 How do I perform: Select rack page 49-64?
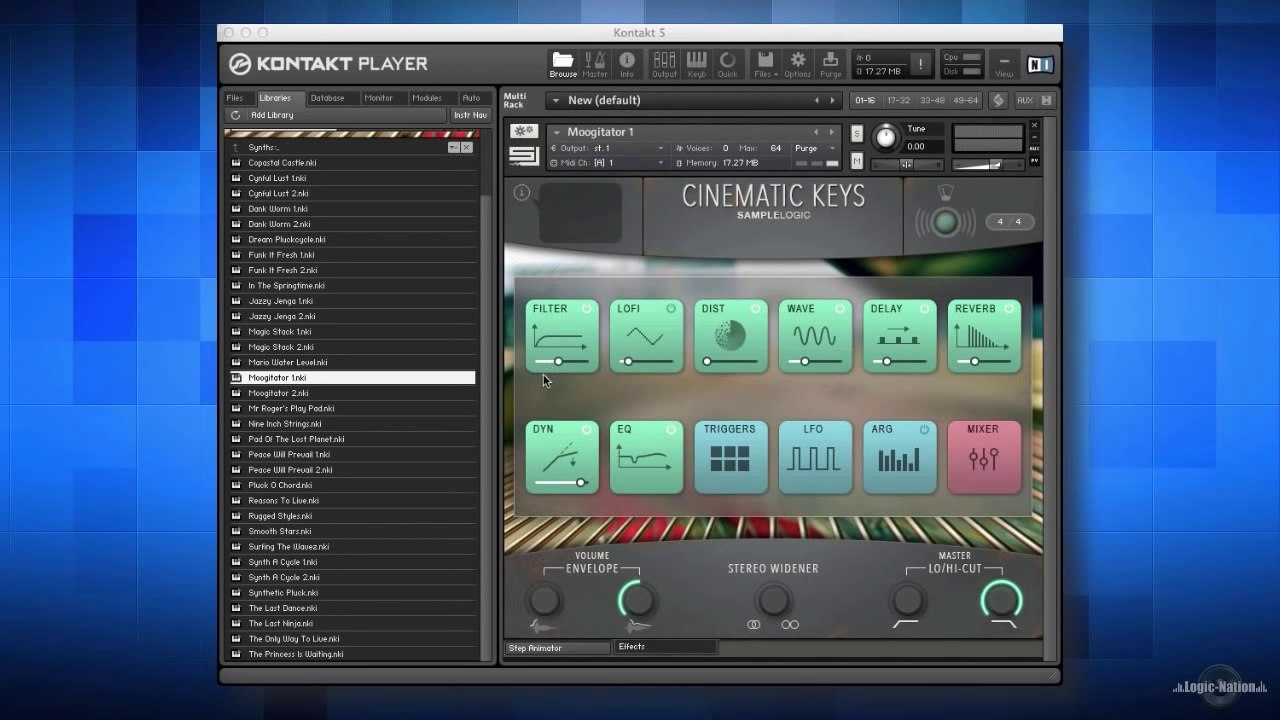coord(966,100)
